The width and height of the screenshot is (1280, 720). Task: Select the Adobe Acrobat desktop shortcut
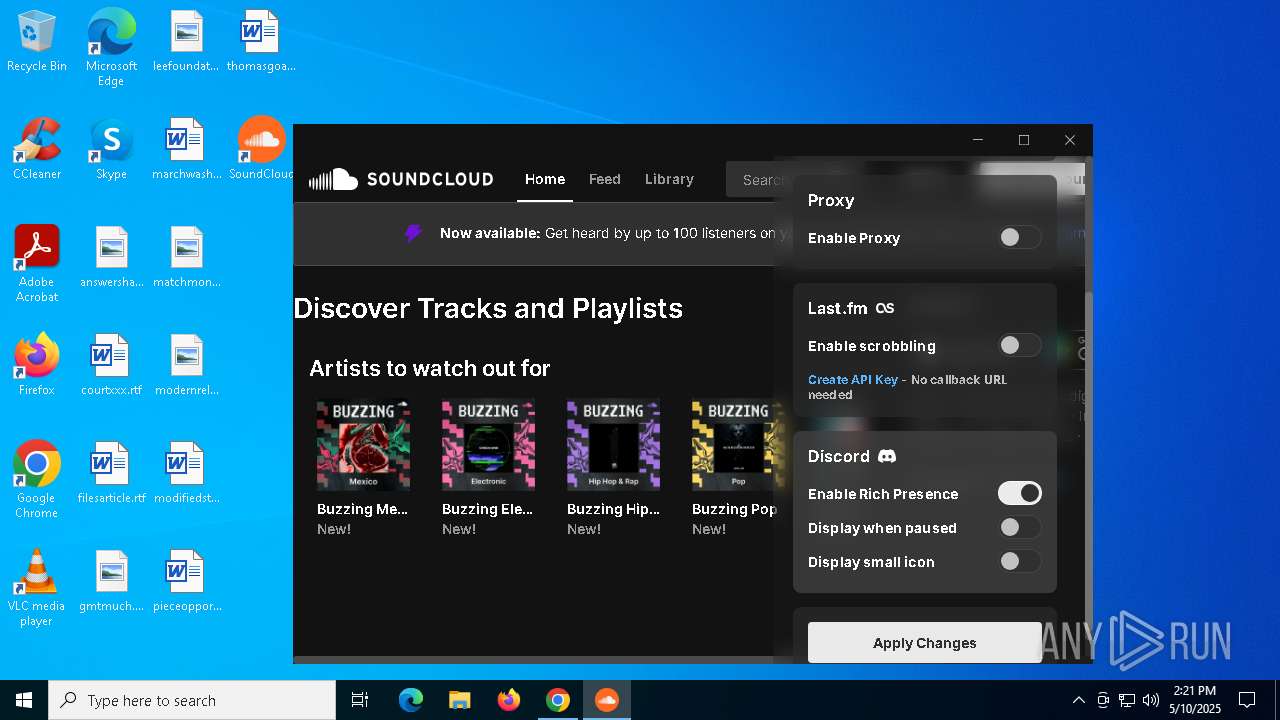37,264
